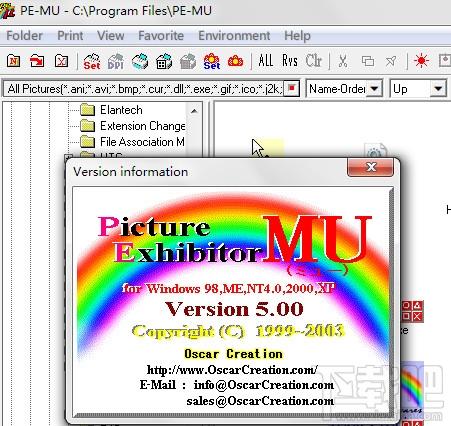Reverse selection with the Rvs button
This screenshot has height=426, width=451.
(x=290, y=61)
